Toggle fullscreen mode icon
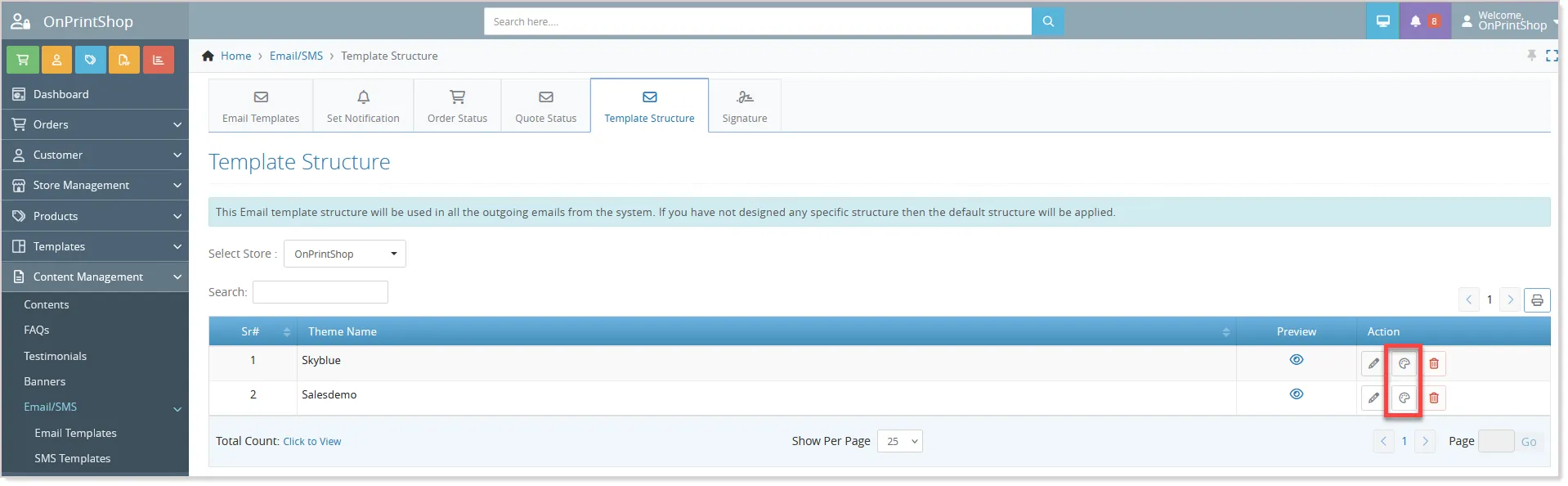The height and width of the screenshot is (486, 1568). (x=1552, y=56)
